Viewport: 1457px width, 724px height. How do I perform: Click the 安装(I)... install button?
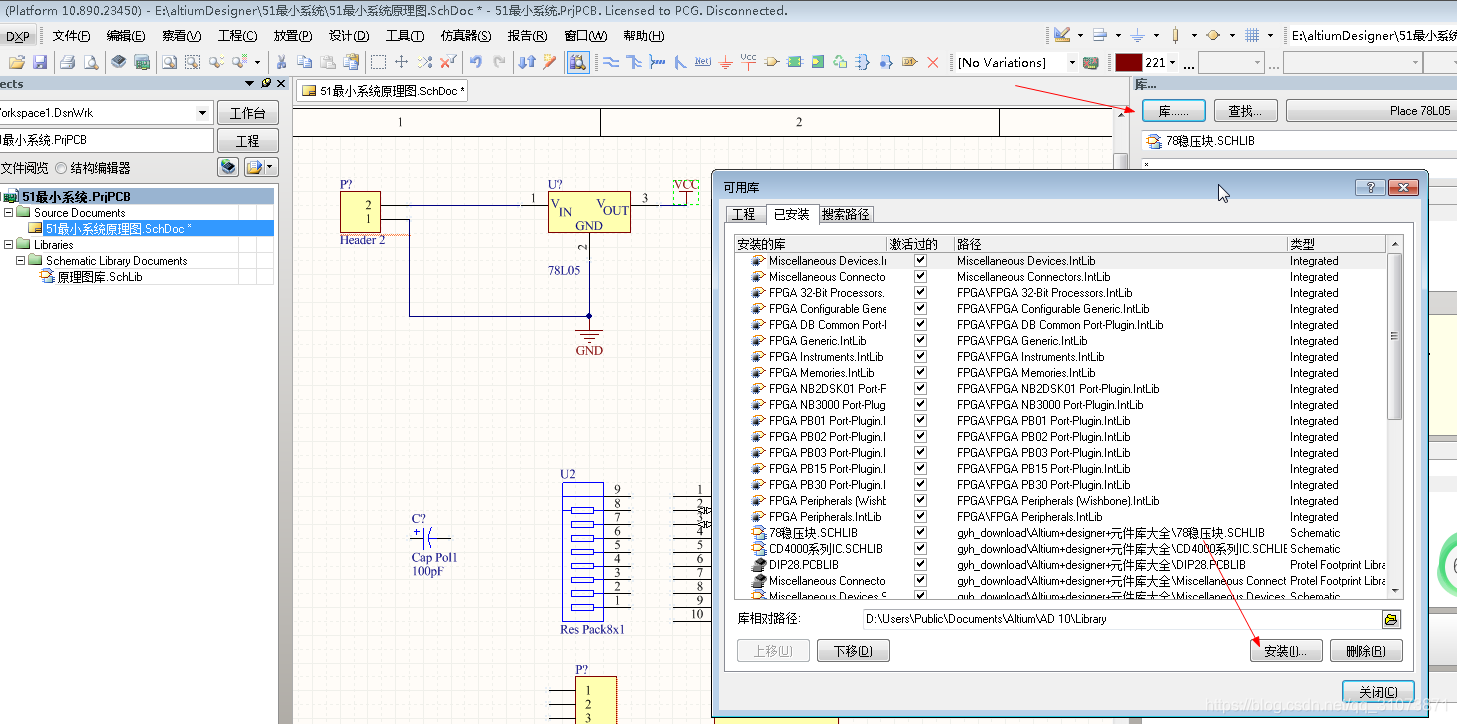tap(1286, 651)
